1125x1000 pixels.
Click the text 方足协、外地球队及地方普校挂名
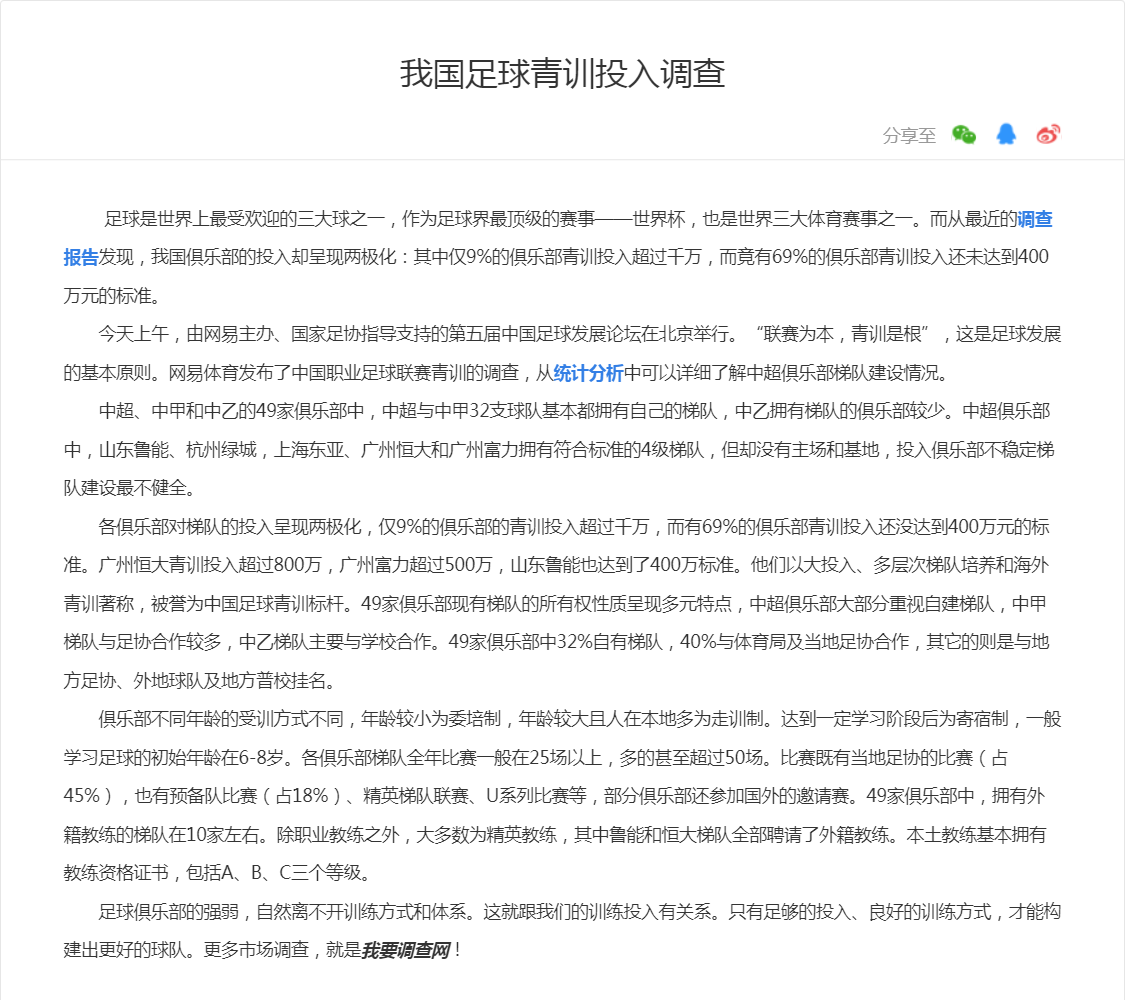[x=194, y=680]
